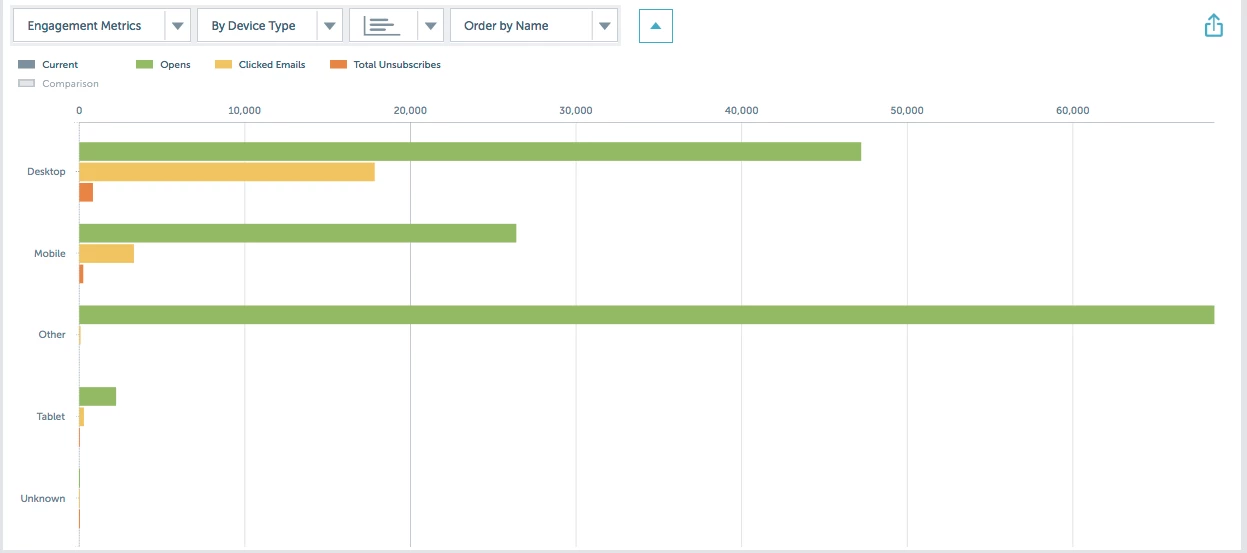Click the 60,000 axis tick label
Viewport: 1247px width, 553px height.
pyautogui.click(x=1072, y=111)
